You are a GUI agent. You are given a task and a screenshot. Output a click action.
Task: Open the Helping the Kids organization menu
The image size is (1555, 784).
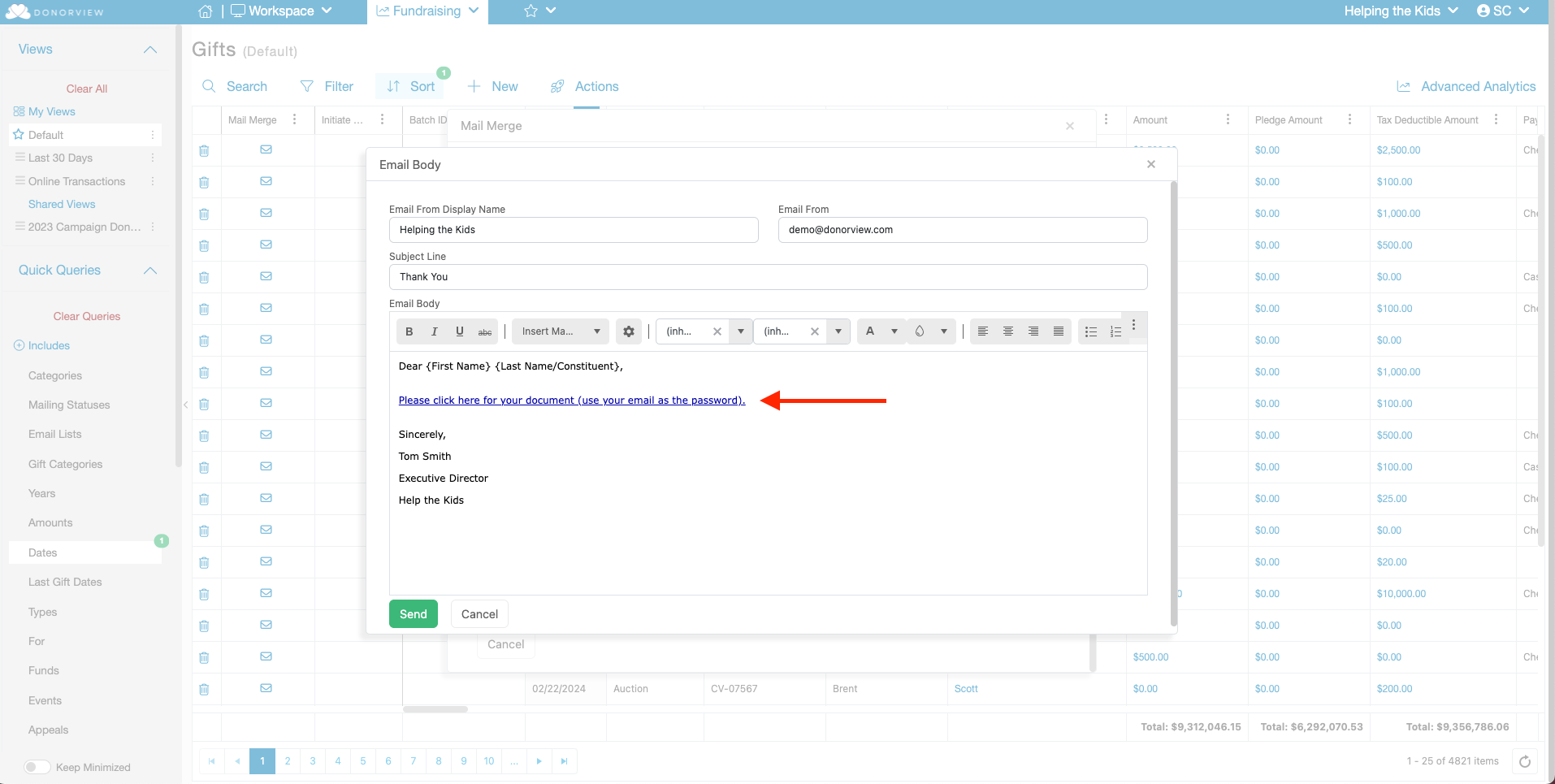click(1401, 11)
